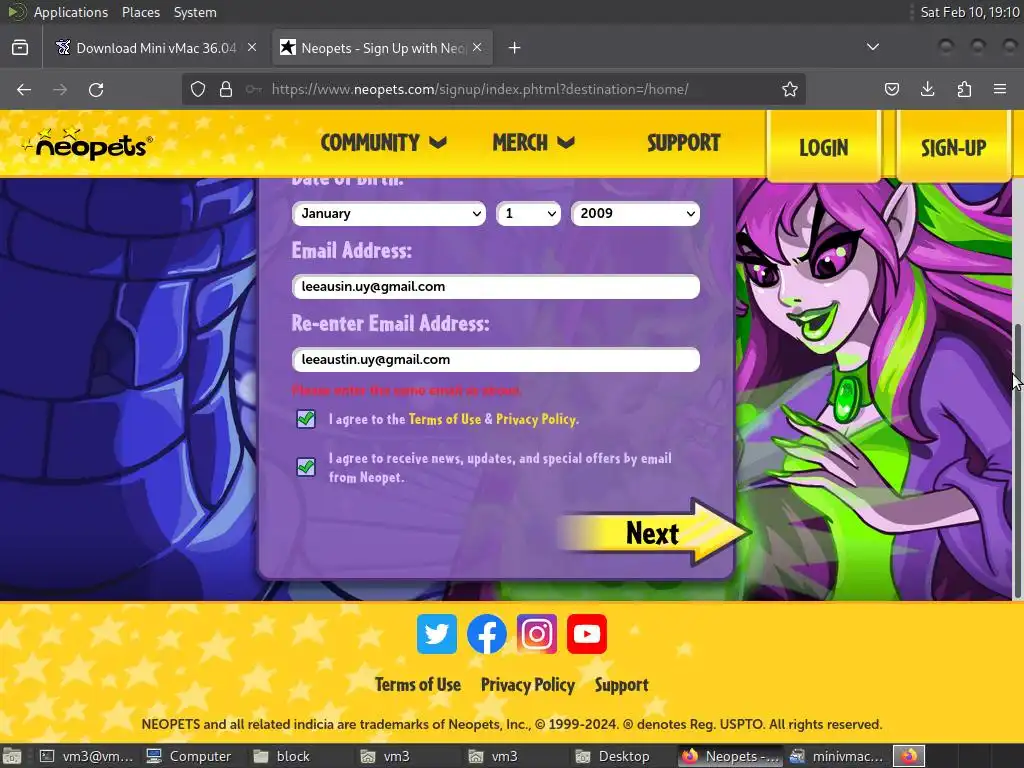The image size is (1024, 768).
Task: Close the Neopets Sign Up tab
Action: (477, 47)
